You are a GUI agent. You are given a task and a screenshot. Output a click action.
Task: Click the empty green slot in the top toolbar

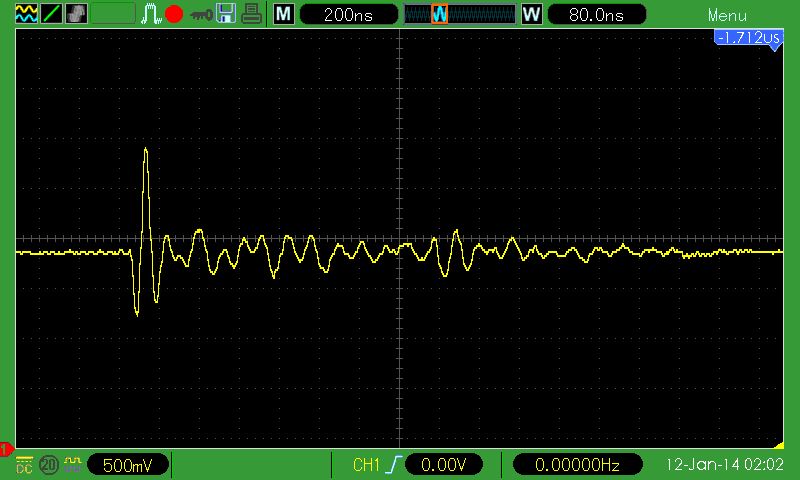click(x=113, y=14)
